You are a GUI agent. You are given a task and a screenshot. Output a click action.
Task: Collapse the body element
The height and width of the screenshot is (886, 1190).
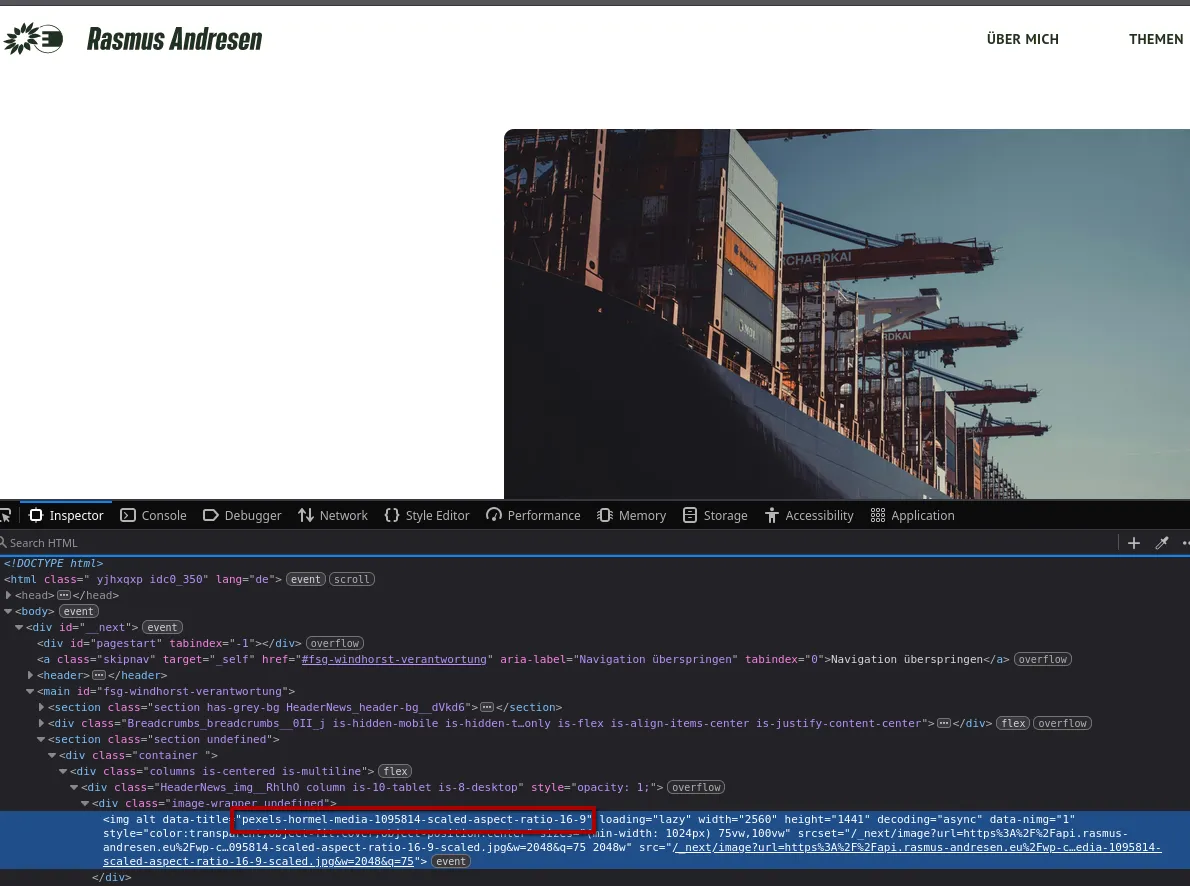[8, 611]
